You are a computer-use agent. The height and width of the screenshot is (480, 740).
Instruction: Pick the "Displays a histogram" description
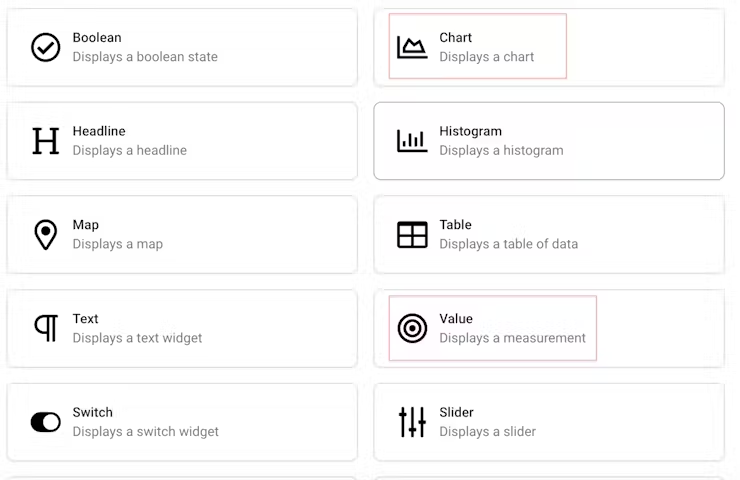(501, 151)
